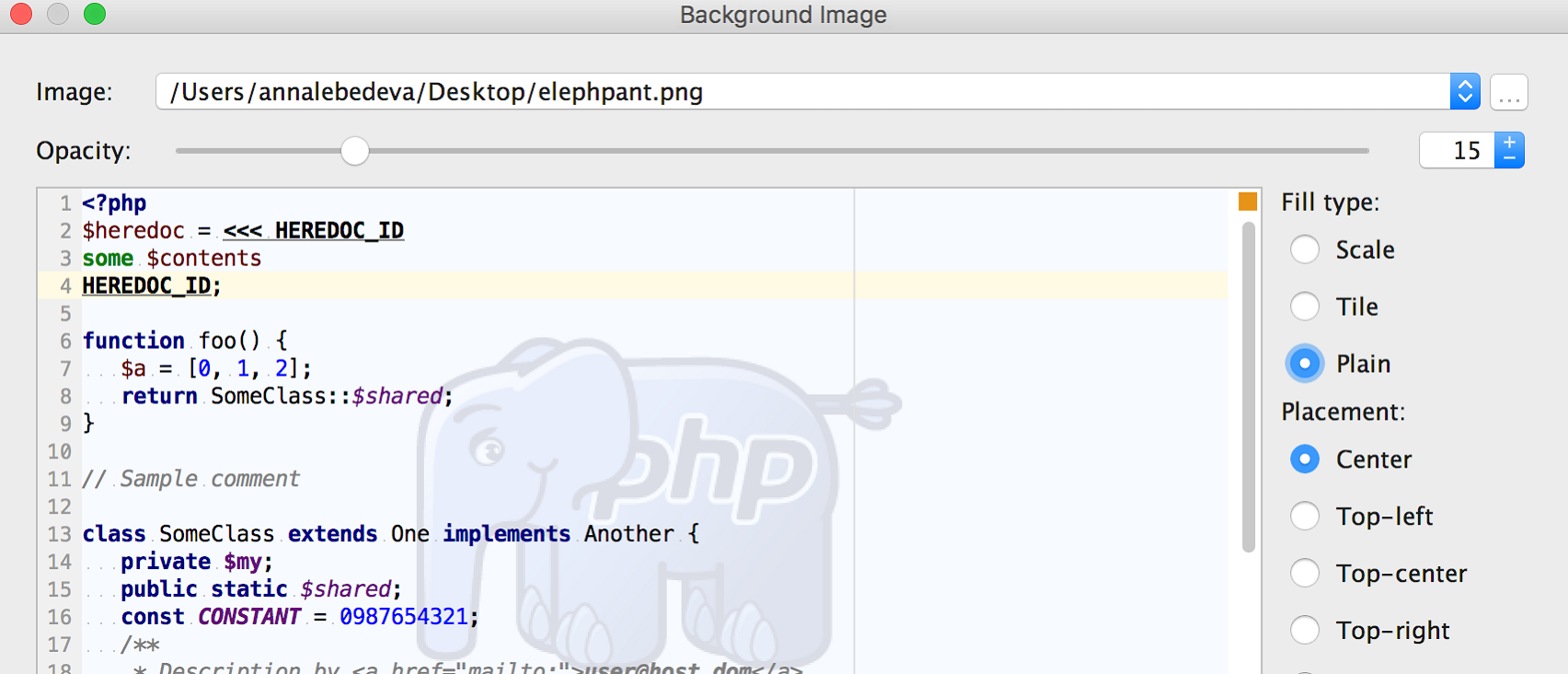The height and width of the screenshot is (674, 1568).
Task: Click the '// Sample comment' line
Action: (x=190, y=479)
